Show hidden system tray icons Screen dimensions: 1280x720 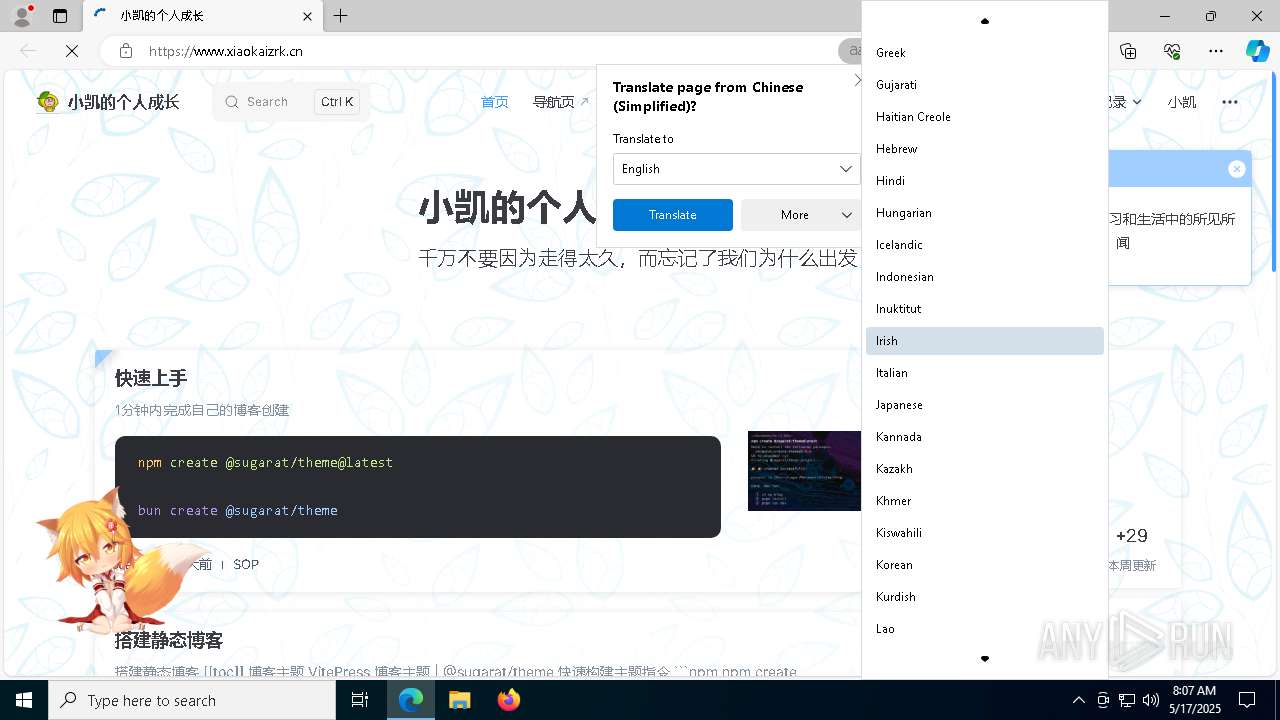point(1078,700)
